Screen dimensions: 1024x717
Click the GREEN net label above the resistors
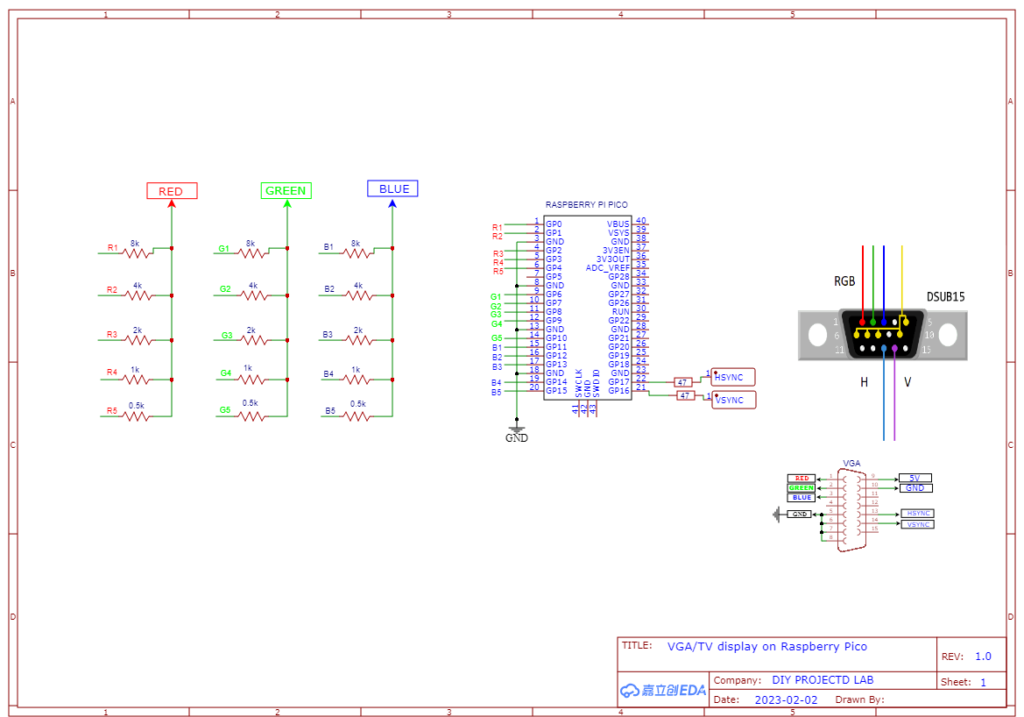pyautogui.click(x=285, y=190)
